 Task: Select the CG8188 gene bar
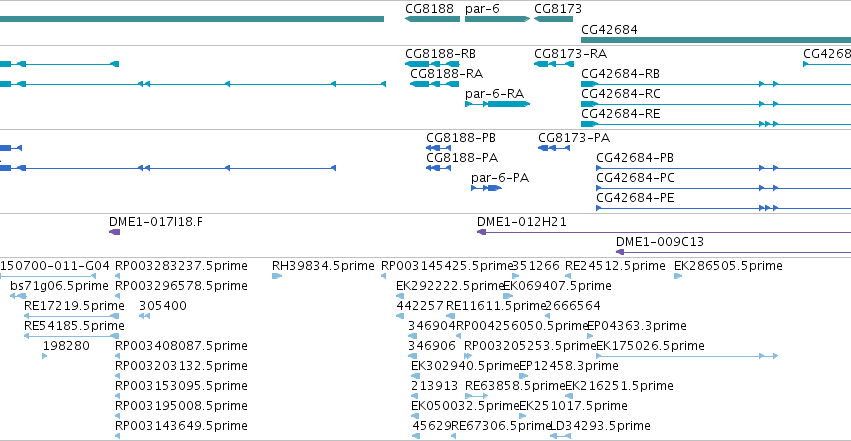coord(433,19)
